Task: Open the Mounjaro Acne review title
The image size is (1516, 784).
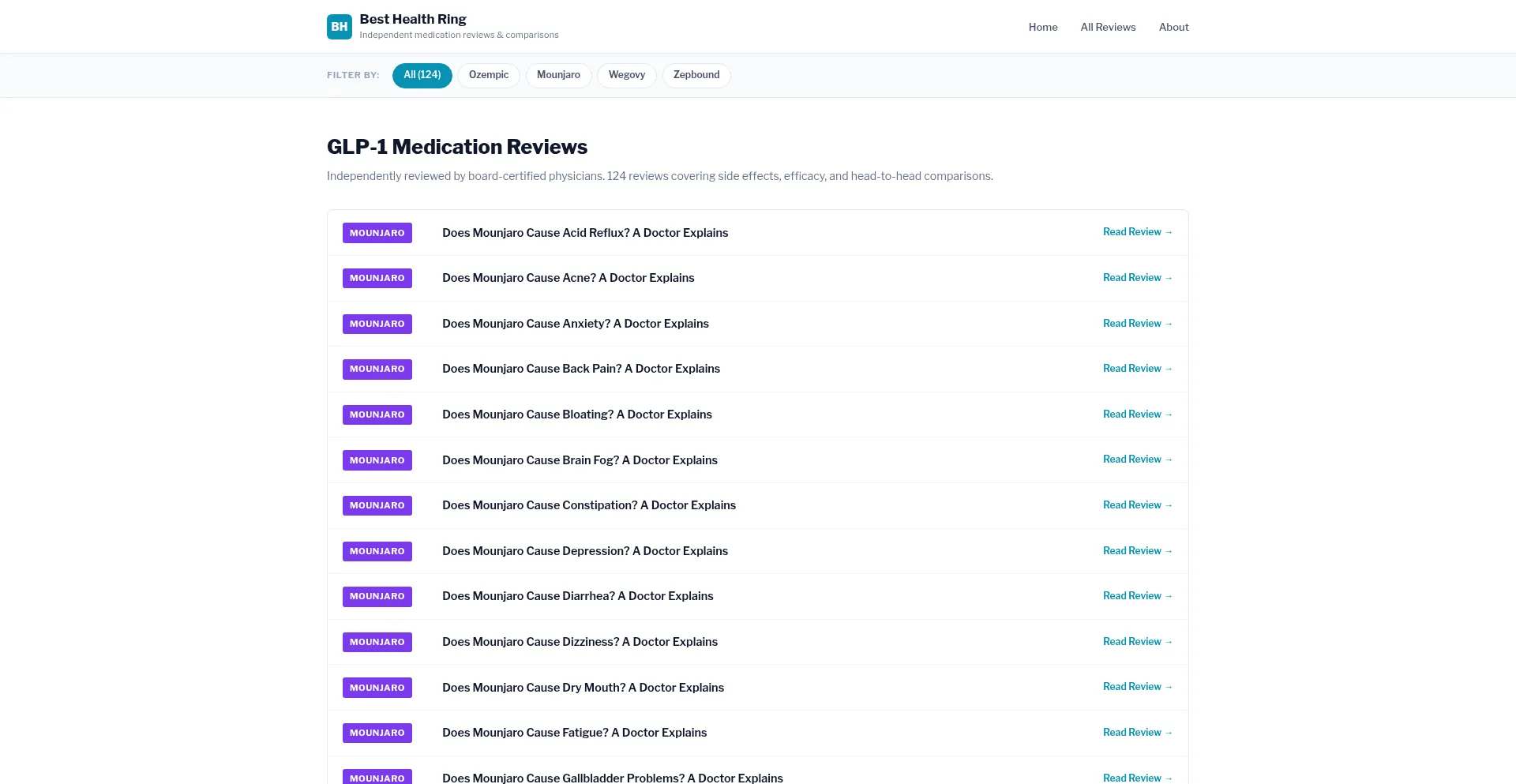Action: tap(568, 278)
